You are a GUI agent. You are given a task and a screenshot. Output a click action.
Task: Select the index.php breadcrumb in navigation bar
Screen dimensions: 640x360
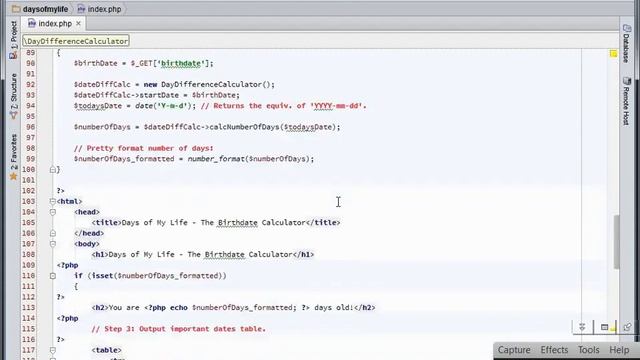coord(99,9)
